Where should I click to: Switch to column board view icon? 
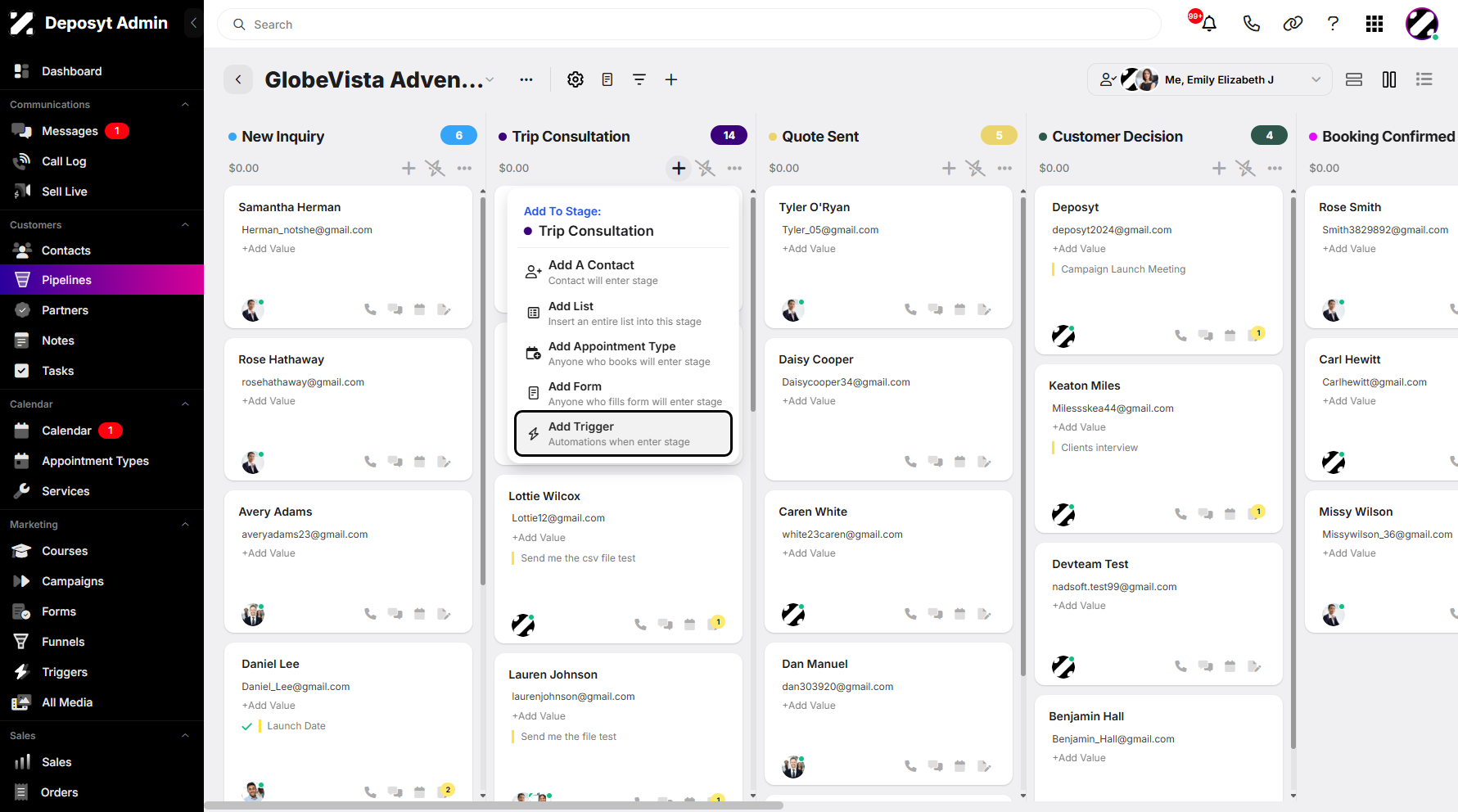[1389, 79]
